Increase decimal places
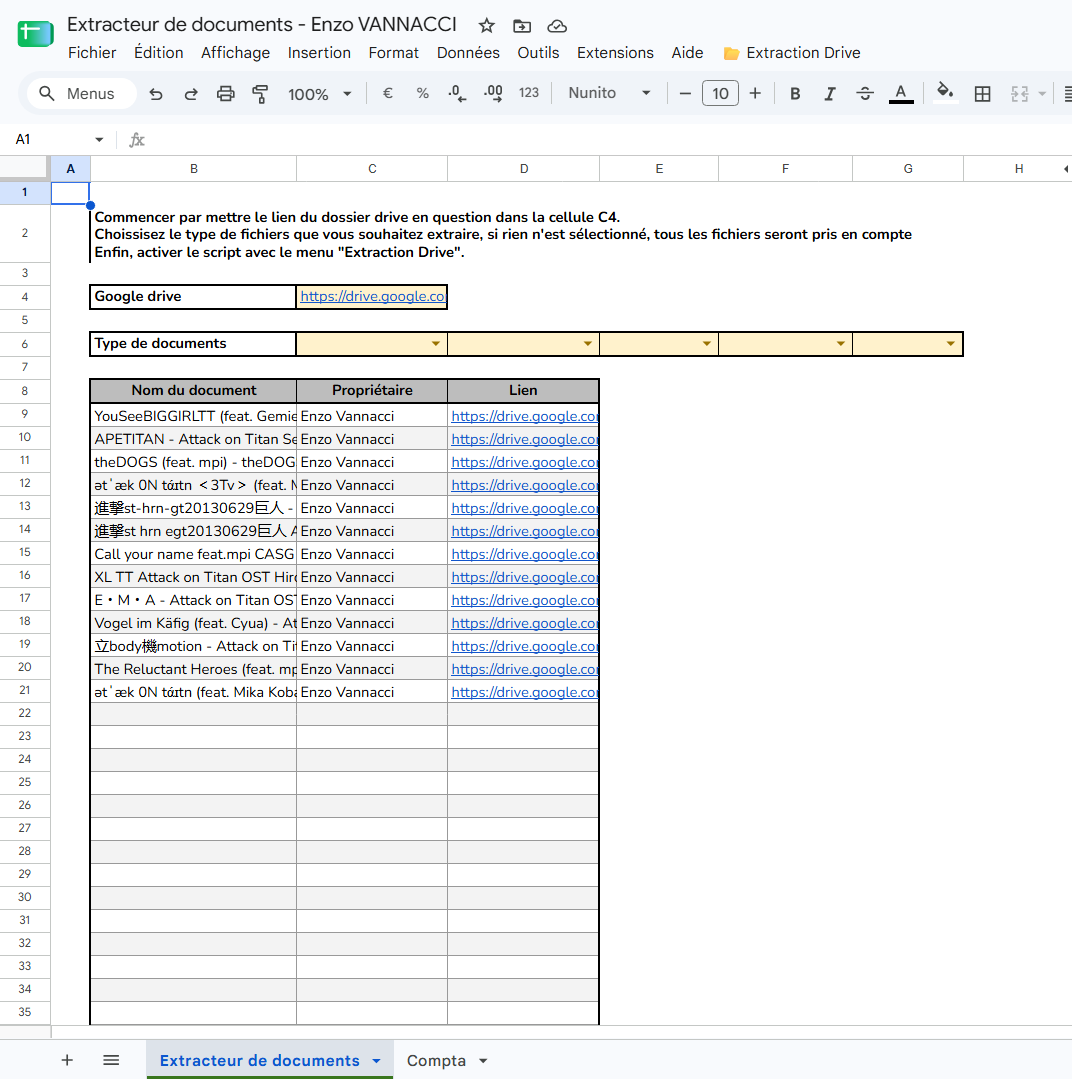 pos(493,93)
